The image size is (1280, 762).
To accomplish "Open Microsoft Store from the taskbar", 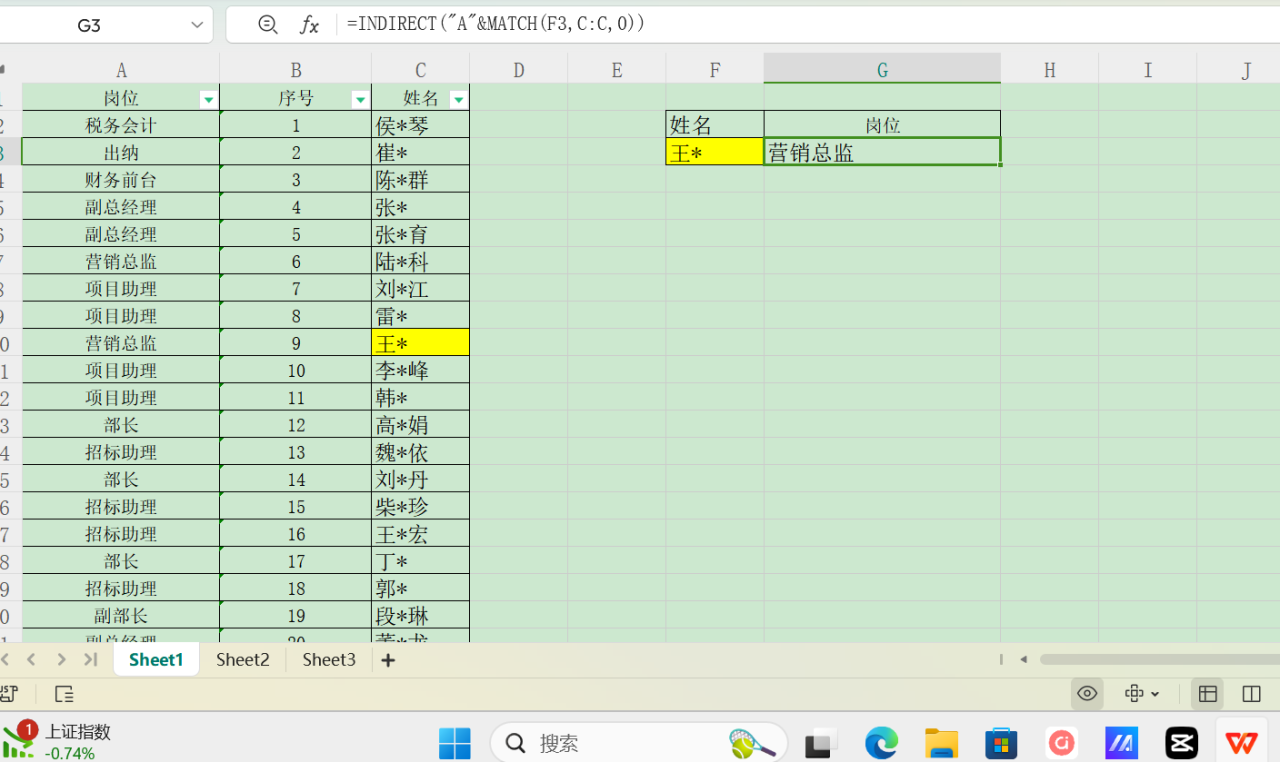I will click(1001, 743).
